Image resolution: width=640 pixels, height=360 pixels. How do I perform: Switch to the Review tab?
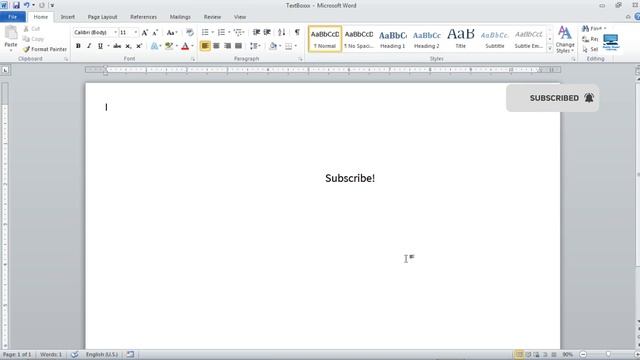(x=212, y=17)
